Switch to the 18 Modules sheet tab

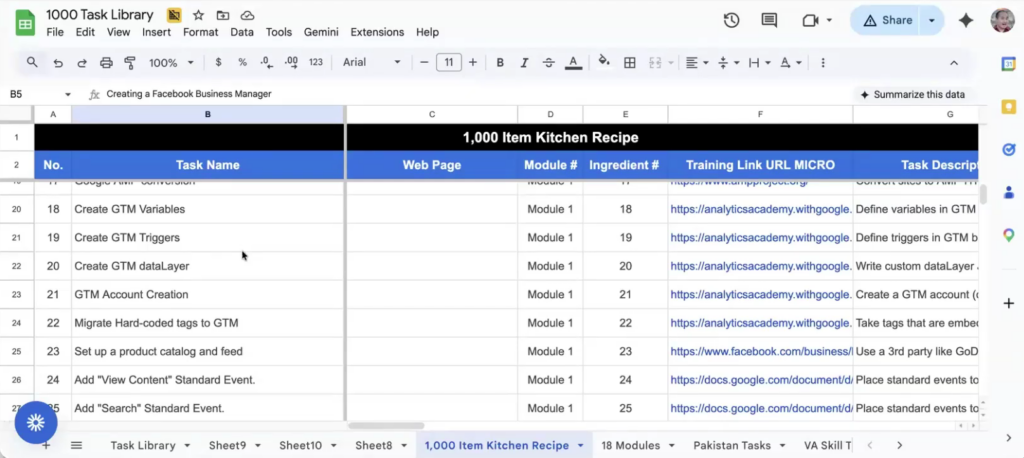630,445
